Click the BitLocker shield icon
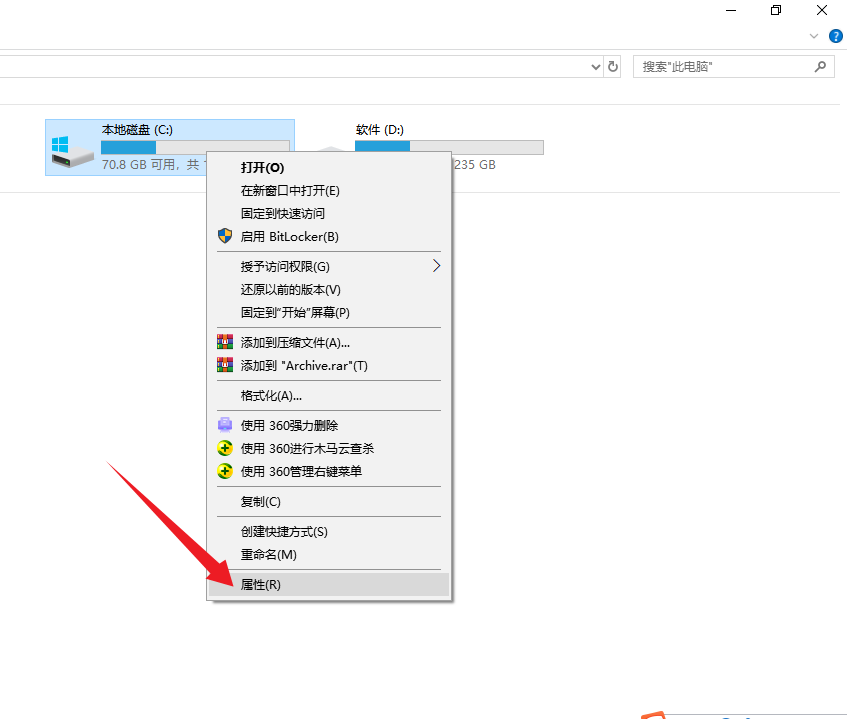 225,236
